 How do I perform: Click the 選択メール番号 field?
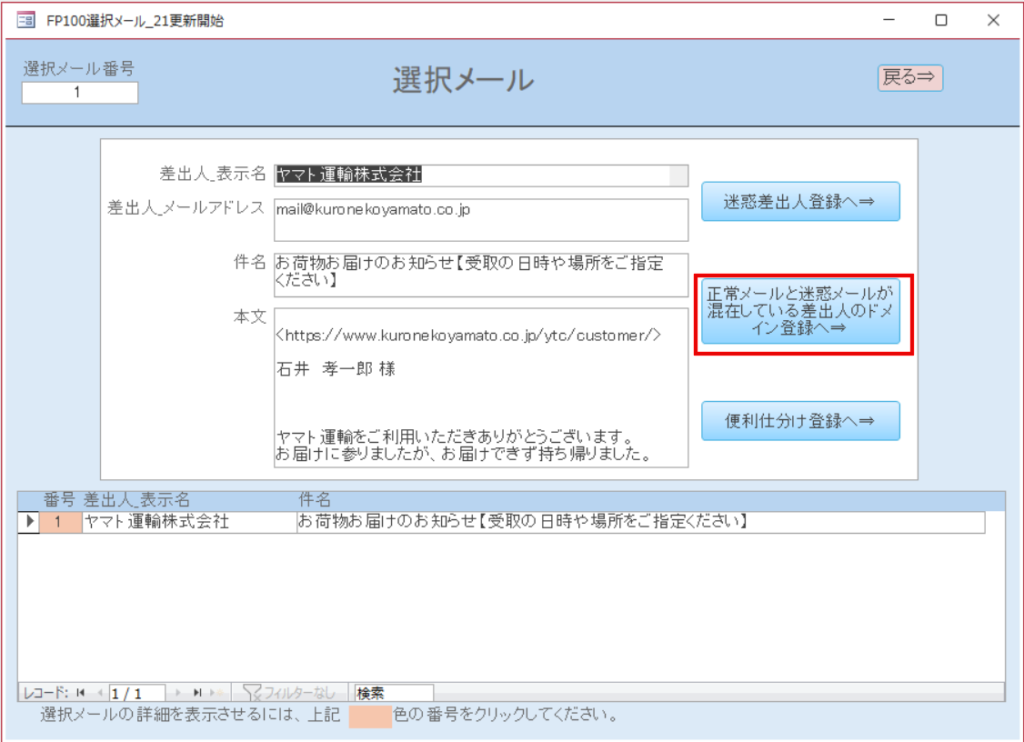[x=79, y=93]
